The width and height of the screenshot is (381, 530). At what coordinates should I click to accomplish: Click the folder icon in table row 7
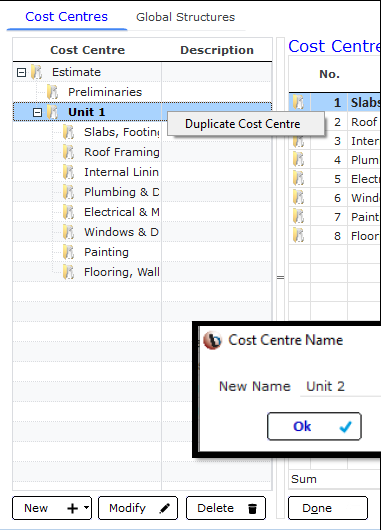tap(299, 216)
